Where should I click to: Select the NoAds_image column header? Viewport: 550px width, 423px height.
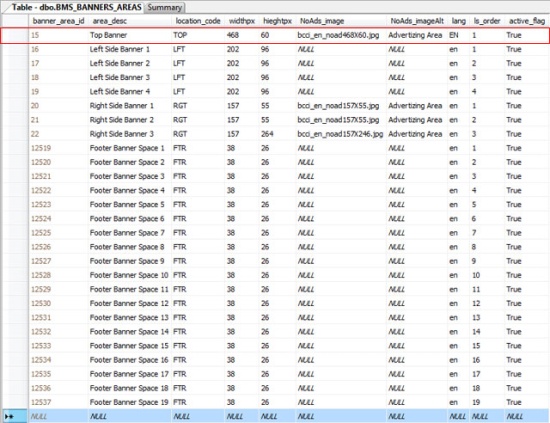pyautogui.click(x=322, y=21)
